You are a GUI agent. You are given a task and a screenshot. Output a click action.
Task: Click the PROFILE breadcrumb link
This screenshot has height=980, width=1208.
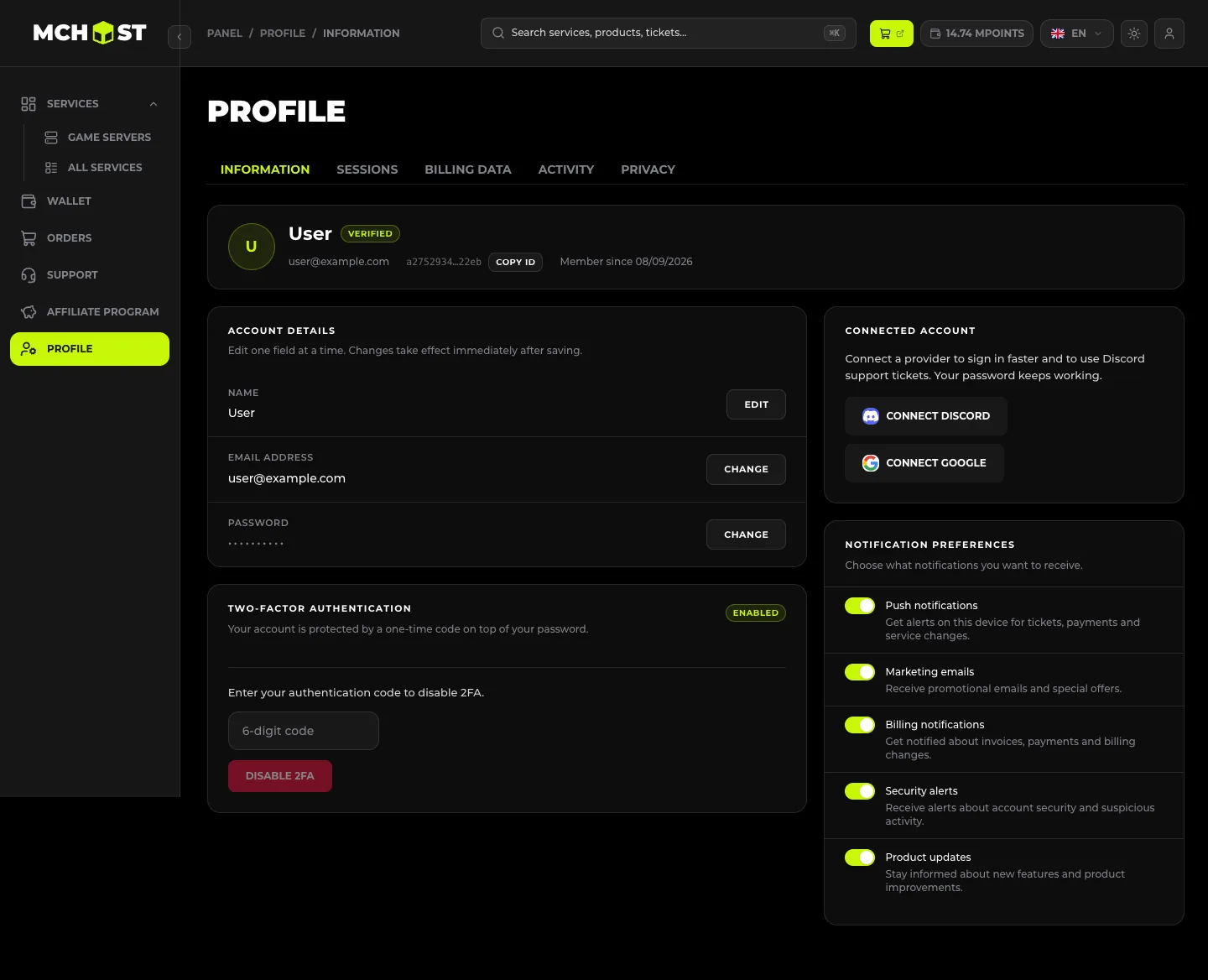point(283,34)
